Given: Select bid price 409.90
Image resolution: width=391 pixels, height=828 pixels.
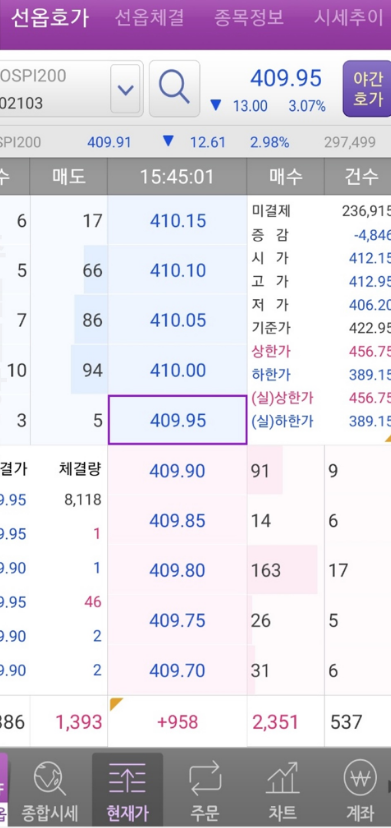Looking at the screenshot, I should click(x=178, y=470).
